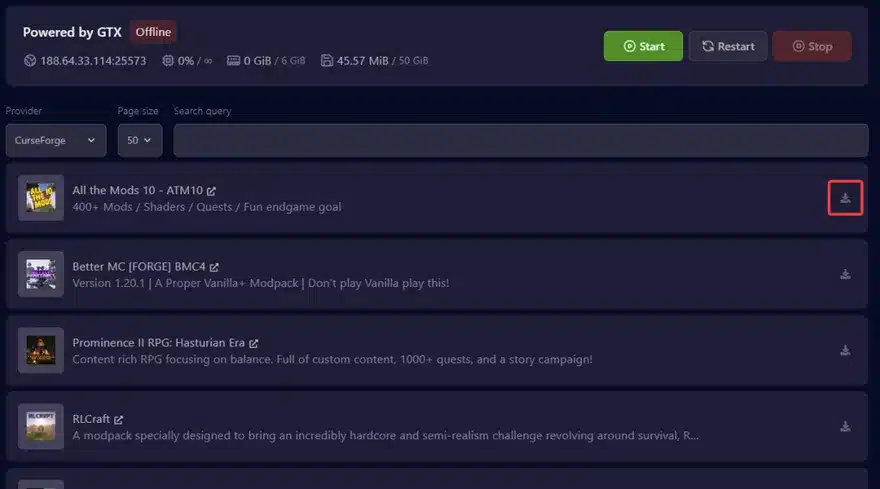The image size is (880, 489).
Task: Click the globe icon beside the server address
Action: click(30, 61)
